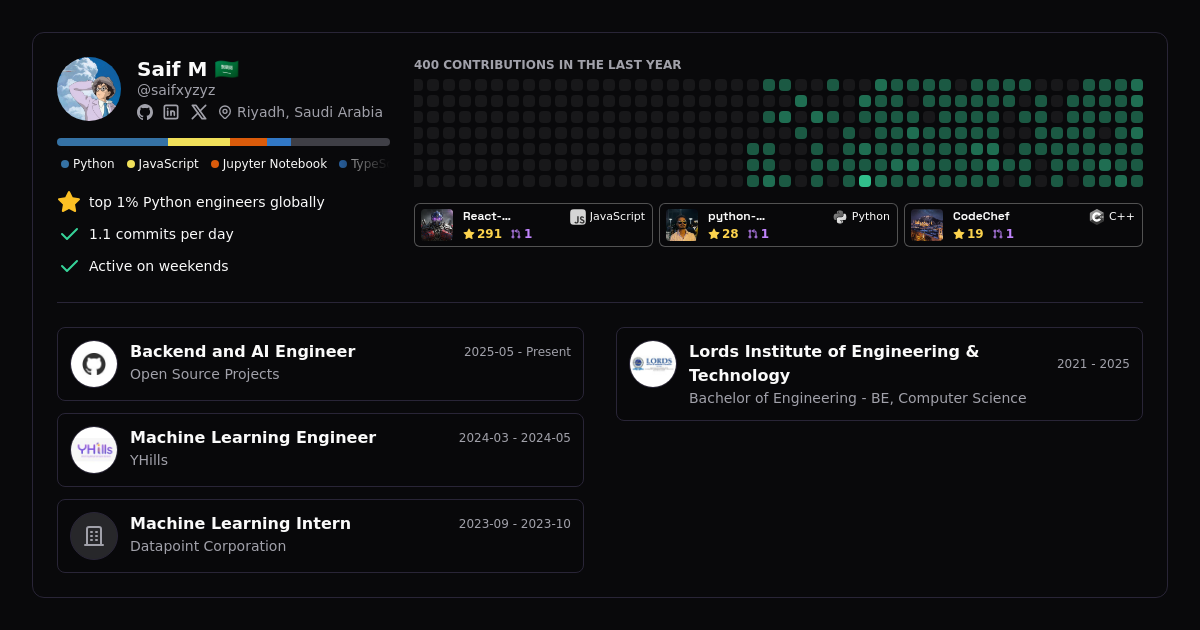The height and width of the screenshot is (630, 1200).
Task: Open the React JavaScript repository card
Action: point(533,225)
